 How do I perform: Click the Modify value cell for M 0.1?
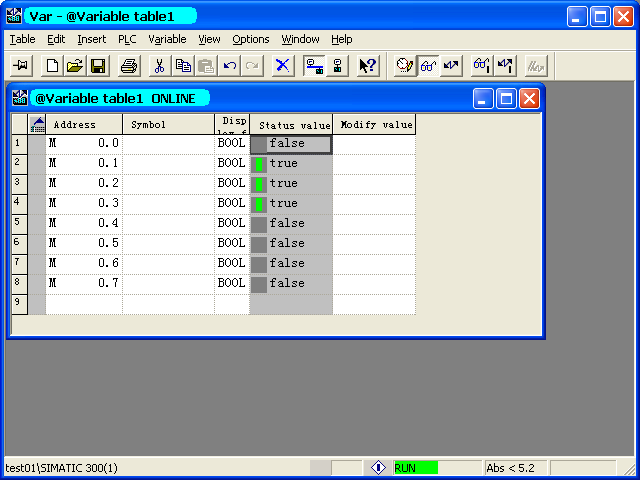click(x=373, y=164)
